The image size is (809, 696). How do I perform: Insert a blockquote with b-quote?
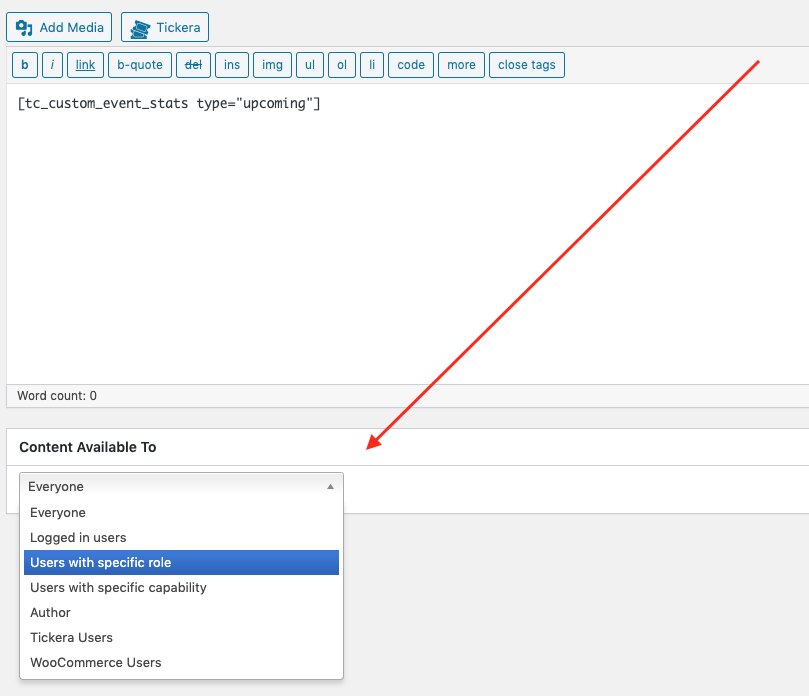pyautogui.click(x=140, y=65)
